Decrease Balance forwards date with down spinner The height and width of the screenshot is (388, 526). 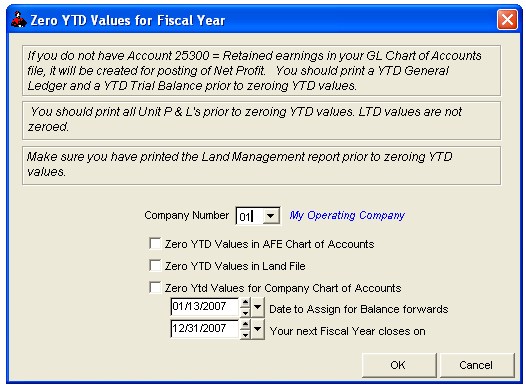(245, 312)
